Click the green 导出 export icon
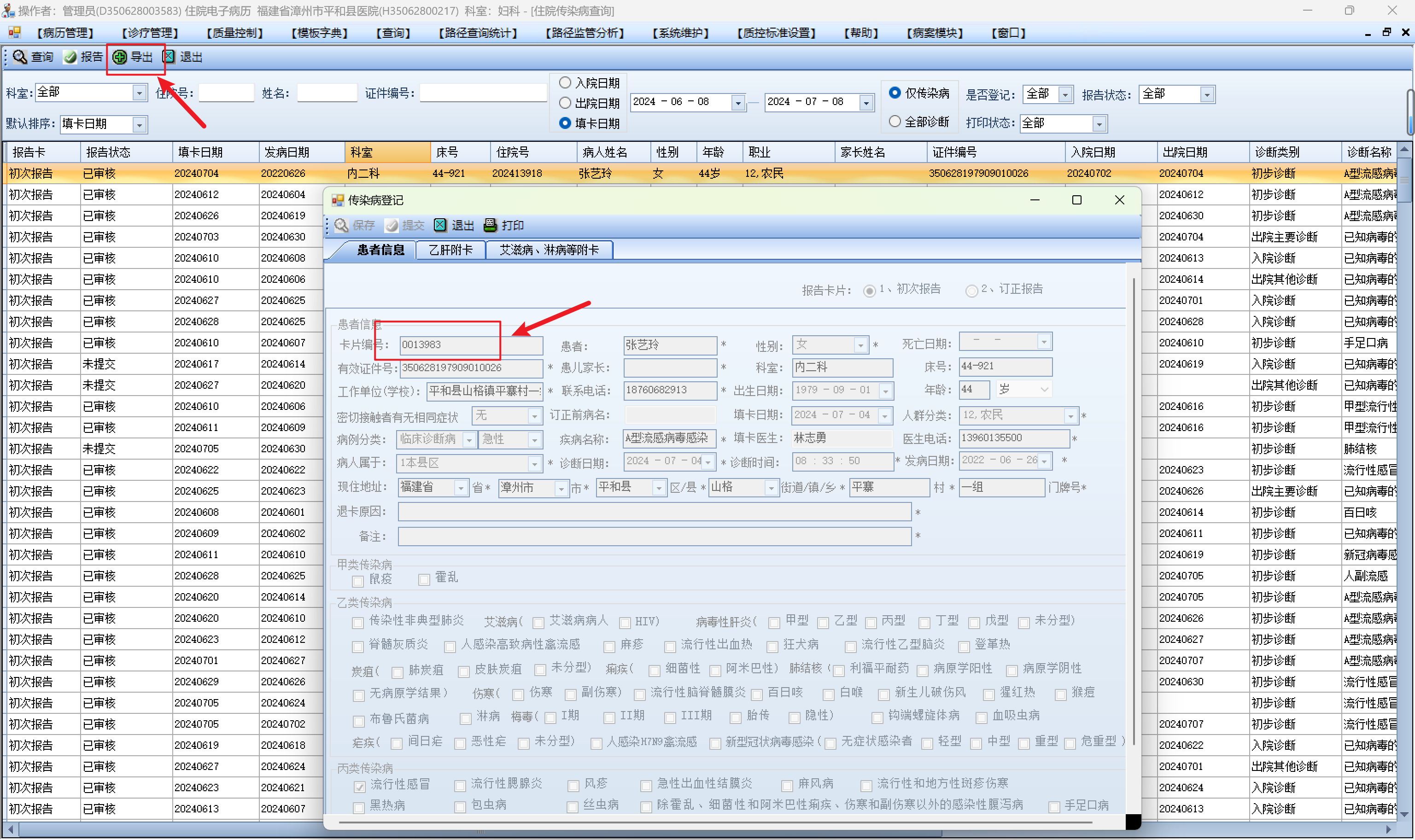 [120, 57]
